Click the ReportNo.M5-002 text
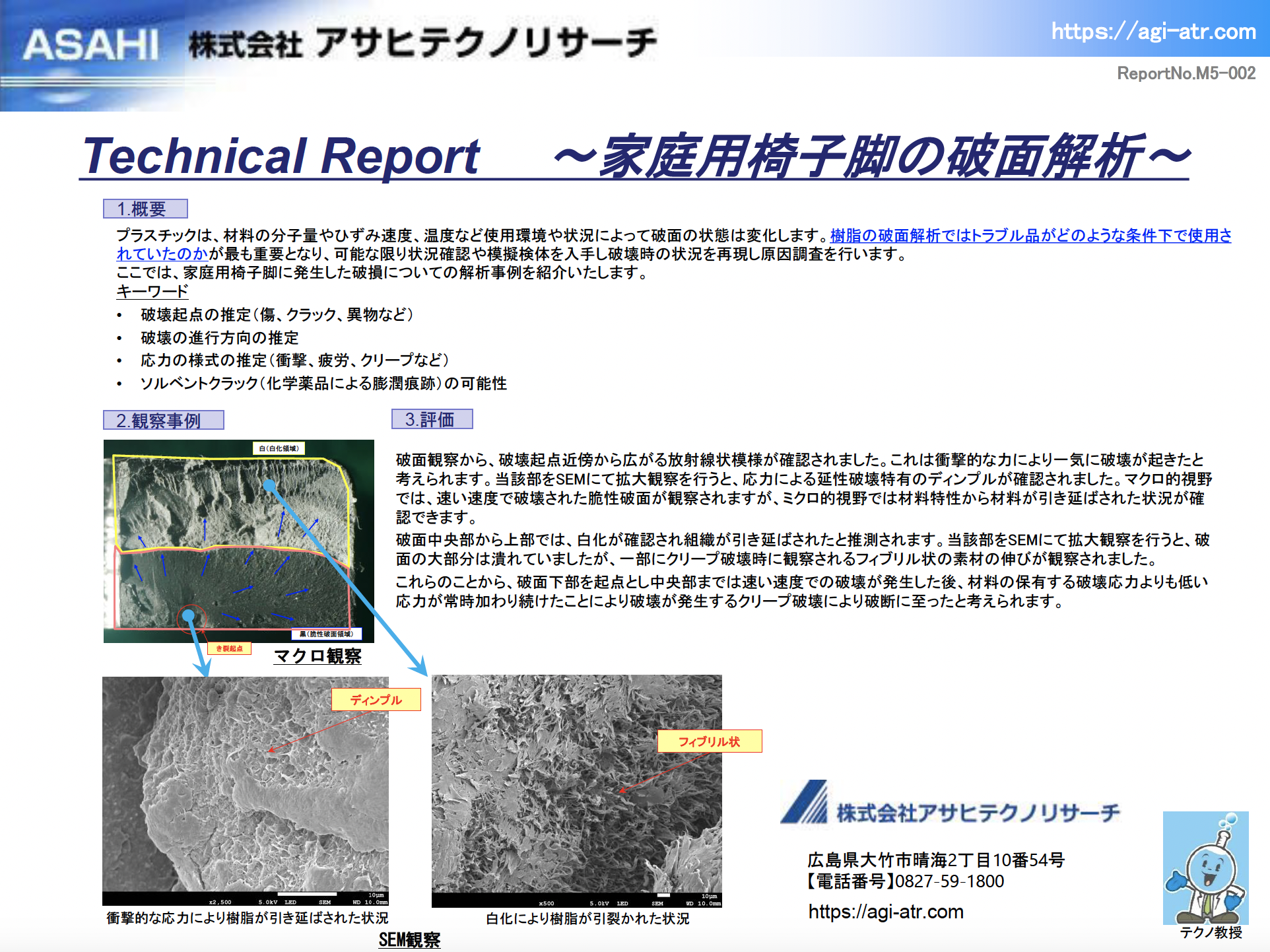This screenshot has width=1270, height=952. click(x=1186, y=73)
